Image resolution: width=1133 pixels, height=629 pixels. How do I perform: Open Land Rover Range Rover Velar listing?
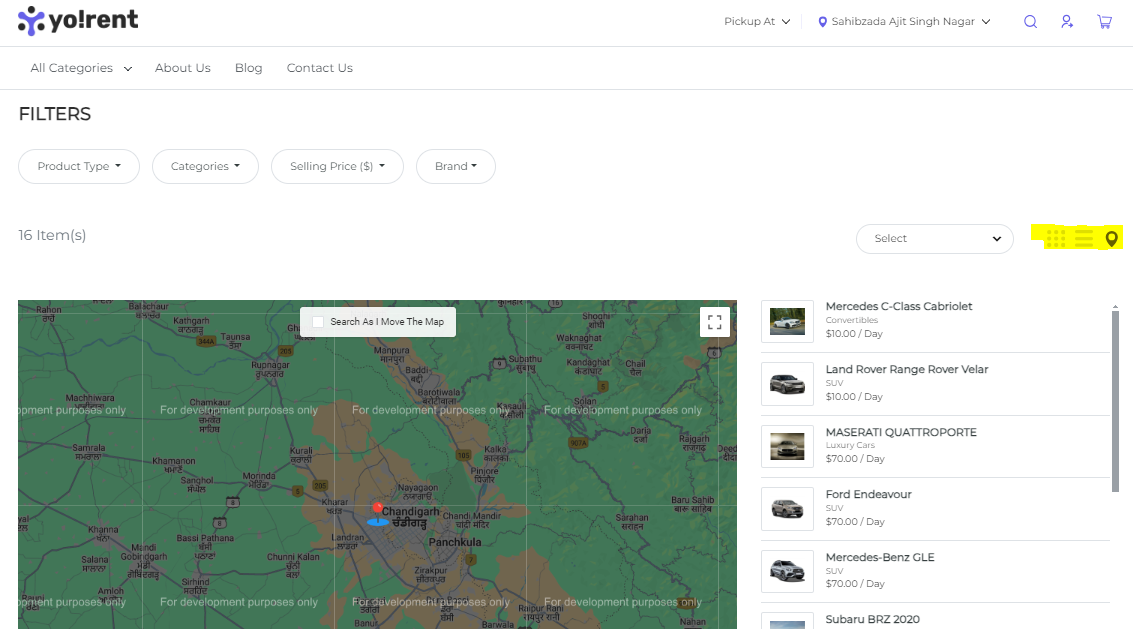(x=907, y=369)
